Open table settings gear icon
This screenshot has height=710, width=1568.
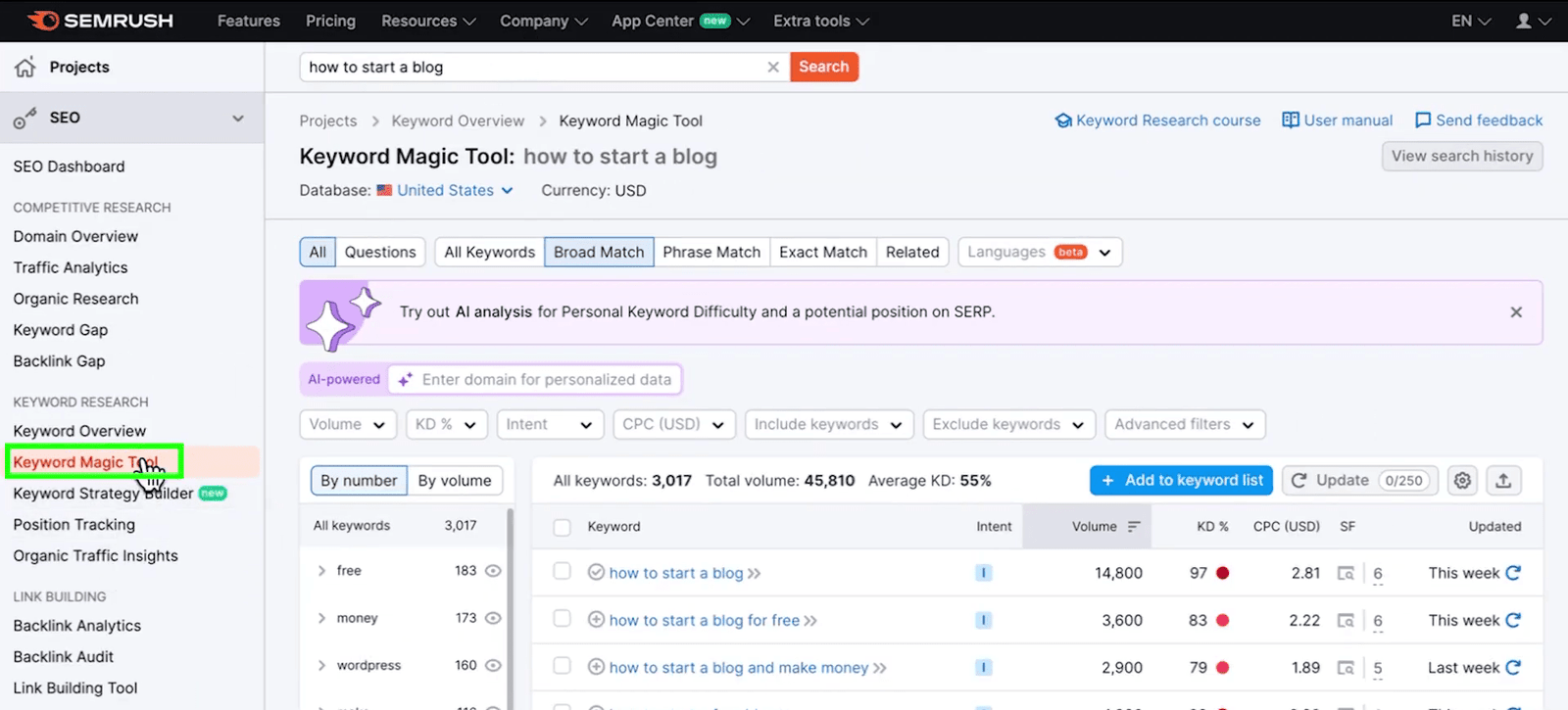pyautogui.click(x=1462, y=481)
